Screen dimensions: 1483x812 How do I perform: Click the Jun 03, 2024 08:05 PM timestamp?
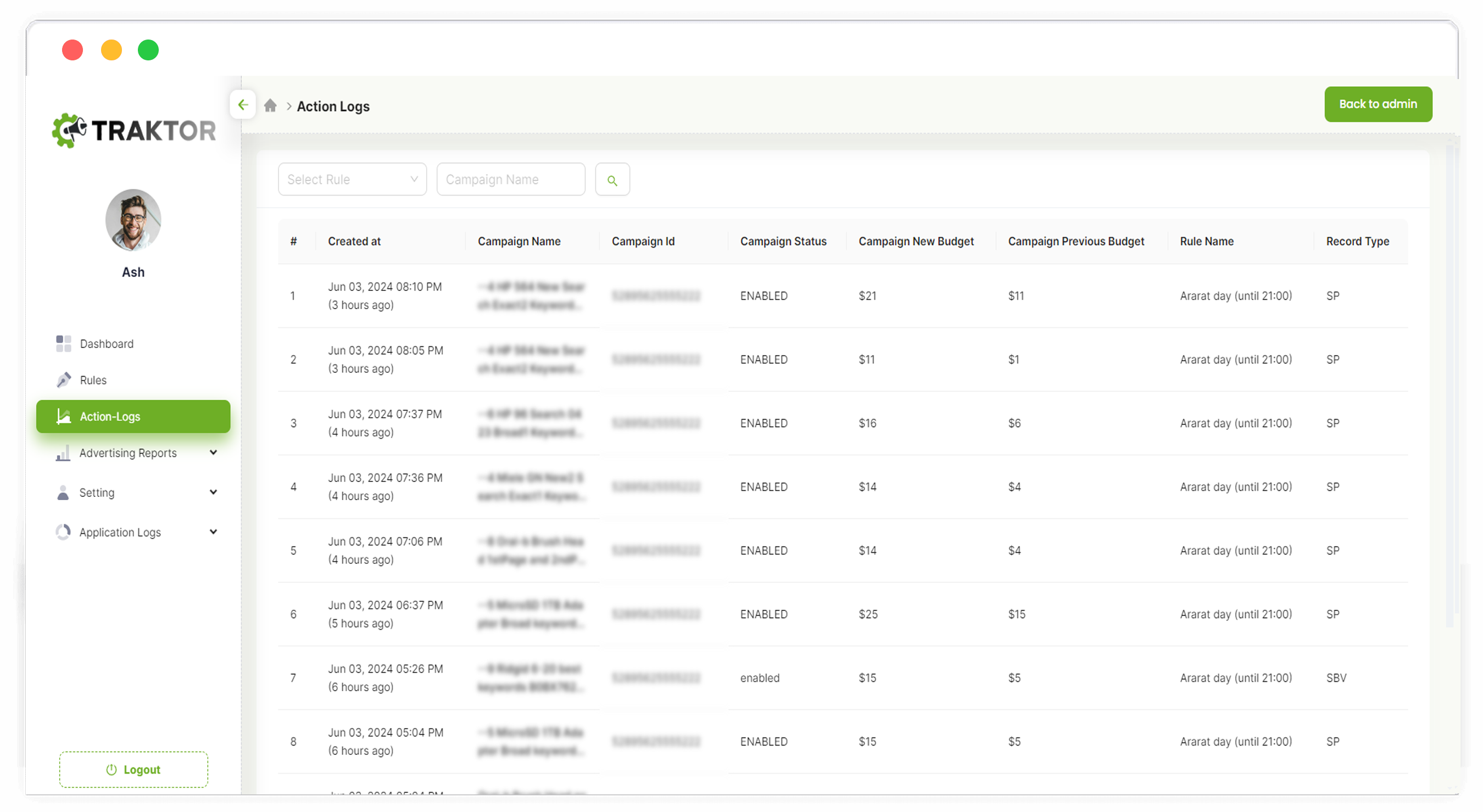tap(385, 350)
